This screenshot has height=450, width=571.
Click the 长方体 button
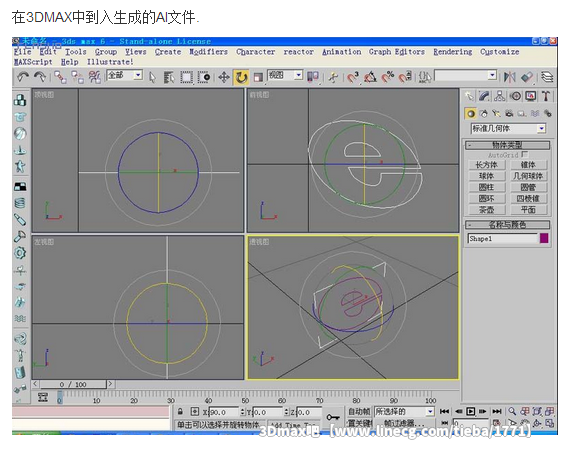[x=487, y=165]
